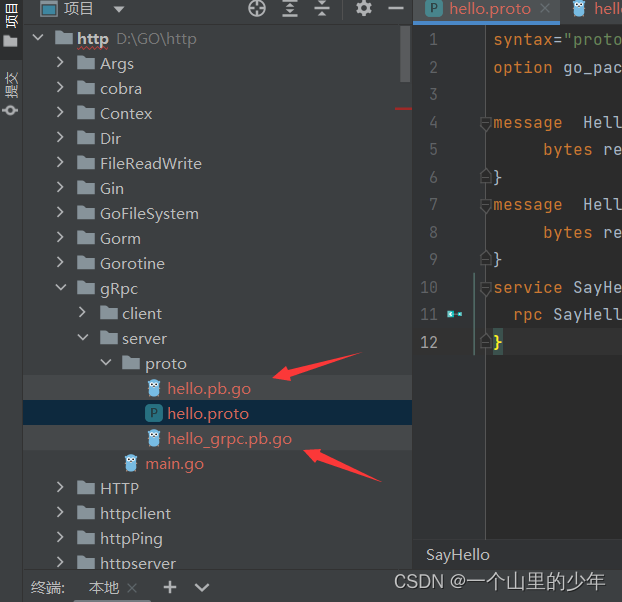
Task: Click the Collapse All toolbar icon
Action: point(322,8)
